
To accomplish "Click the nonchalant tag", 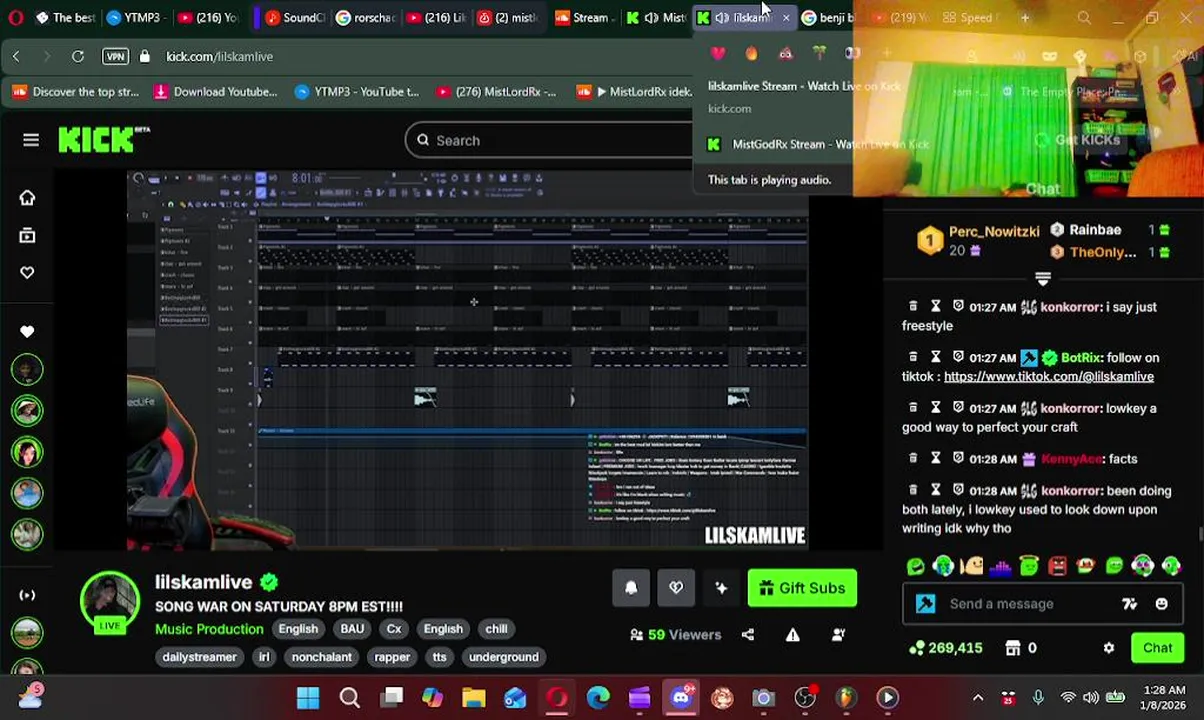I will pyautogui.click(x=321, y=657).
